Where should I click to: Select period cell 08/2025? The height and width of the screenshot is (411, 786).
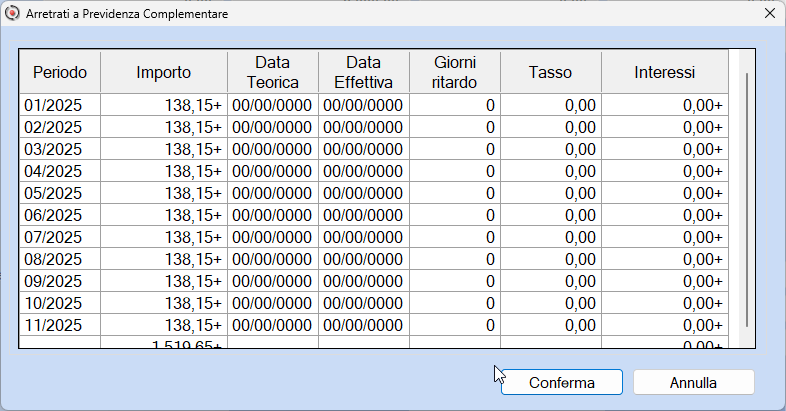coord(60,260)
